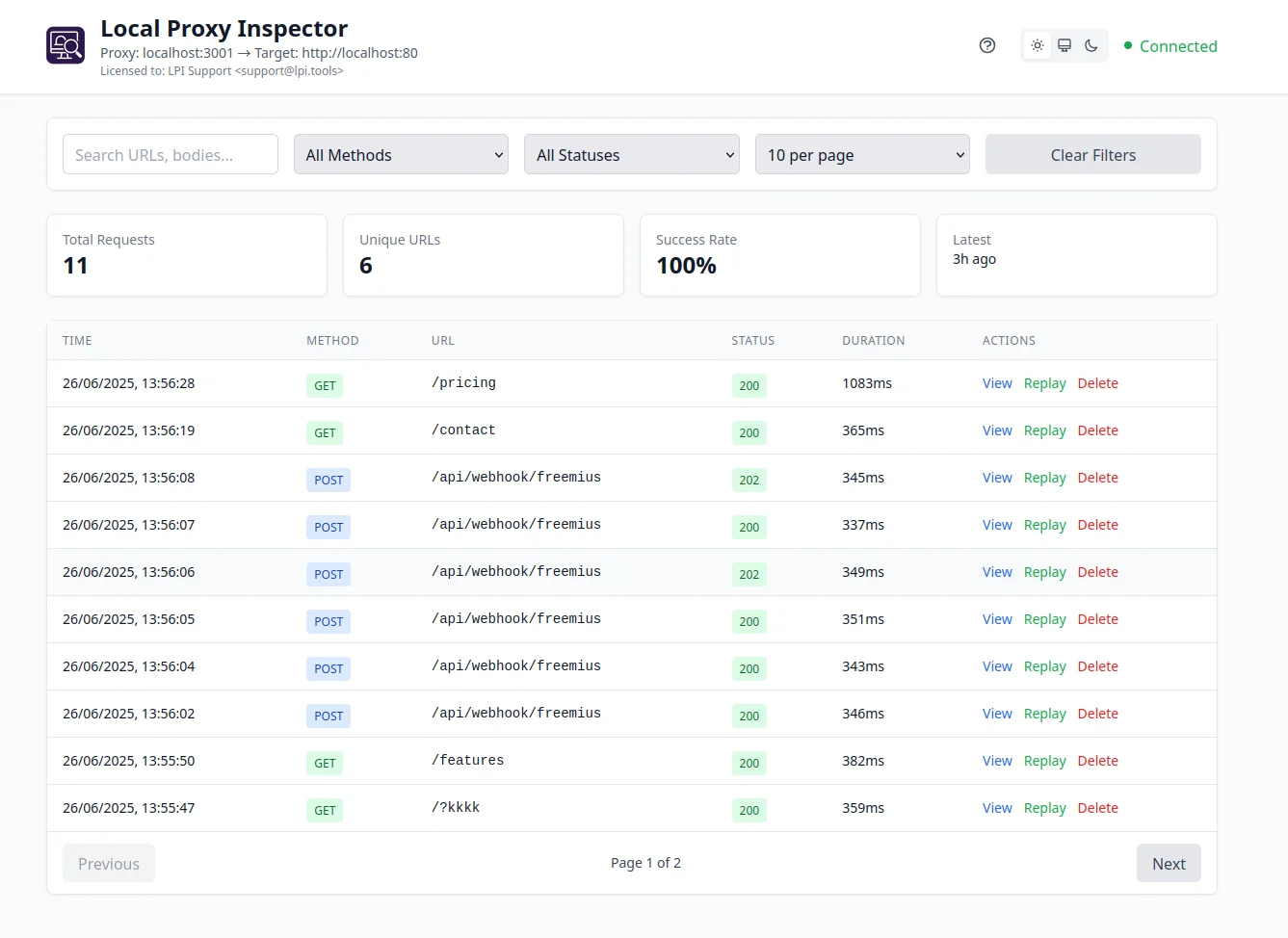View the 13:56:07 webhook request
The height and width of the screenshot is (938, 1288).
pyautogui.click(x=997, y=525)
